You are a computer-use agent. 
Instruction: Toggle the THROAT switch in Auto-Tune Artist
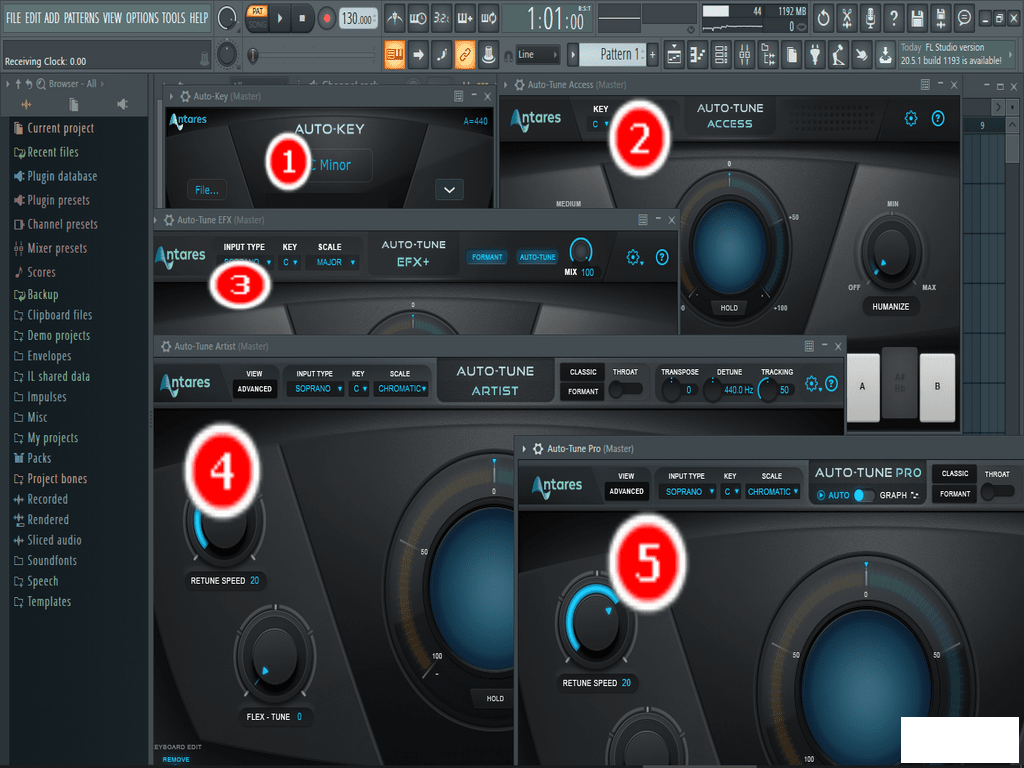tap(625, 389)
